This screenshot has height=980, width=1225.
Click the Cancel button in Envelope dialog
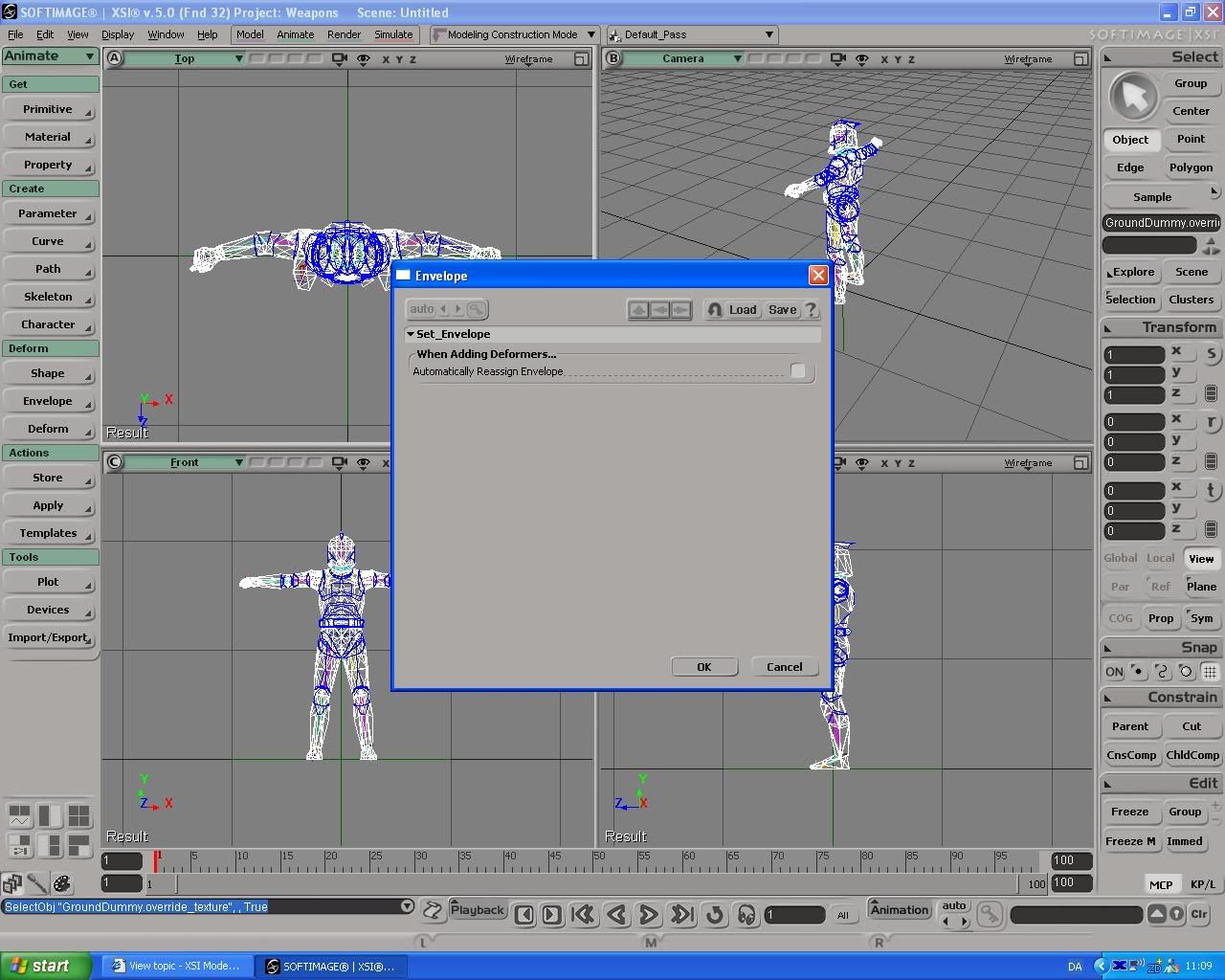click(x=784, y=667)
